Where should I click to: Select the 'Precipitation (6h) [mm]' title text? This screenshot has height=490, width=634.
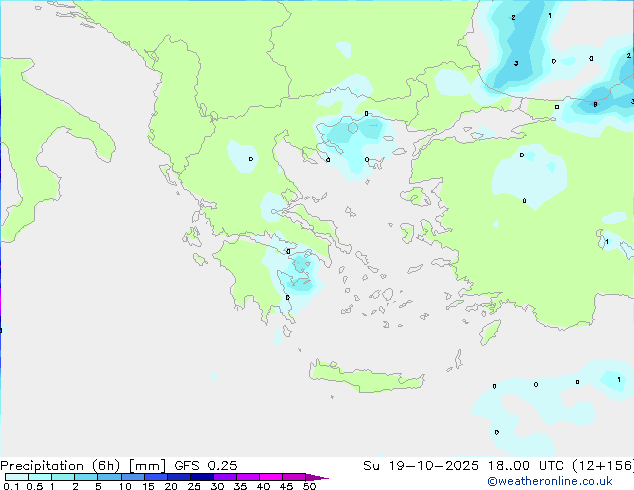pyautogui.click(x=83, y=466)
